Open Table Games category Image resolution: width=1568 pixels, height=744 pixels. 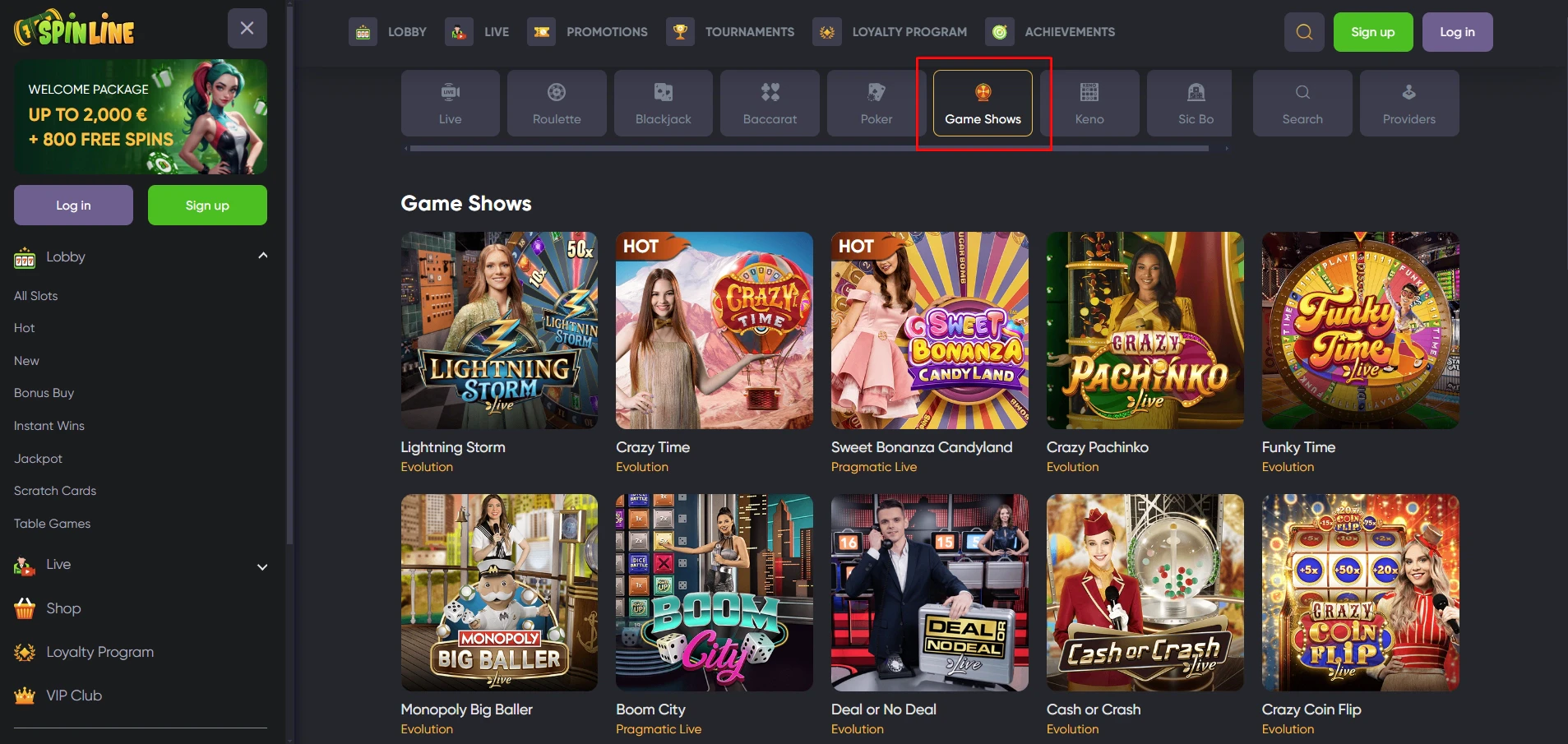pos(53,524)
